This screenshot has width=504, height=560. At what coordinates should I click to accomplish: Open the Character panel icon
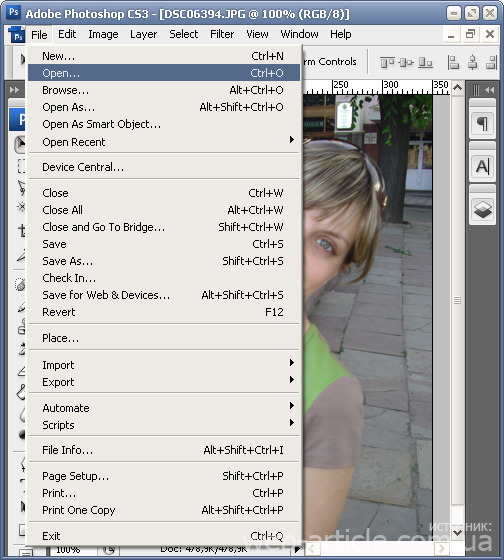click(483, 166)
